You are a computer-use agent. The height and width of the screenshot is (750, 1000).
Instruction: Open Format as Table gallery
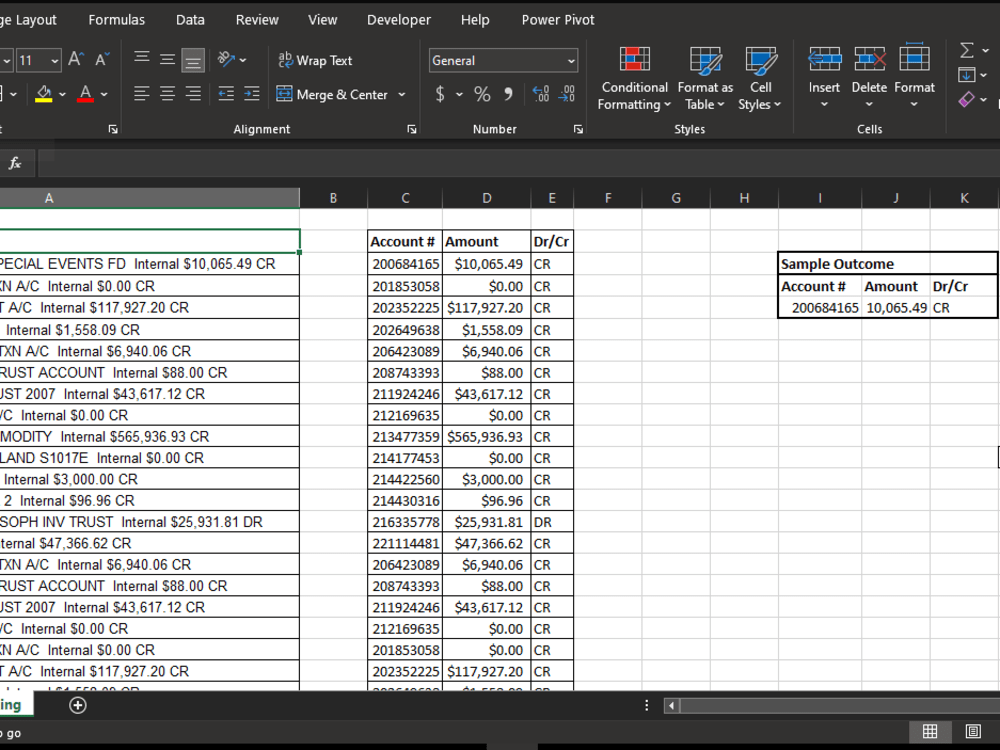[705, 78]
